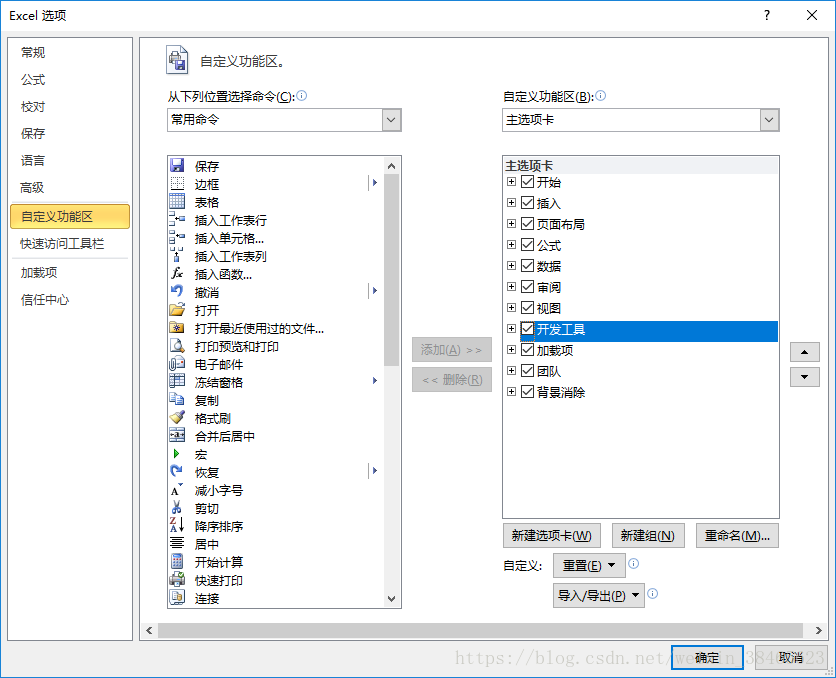Toggle the 公式 tab checkbox in ribbon list
The width and height of the screenshot is (836, 678).
[527, 245]
